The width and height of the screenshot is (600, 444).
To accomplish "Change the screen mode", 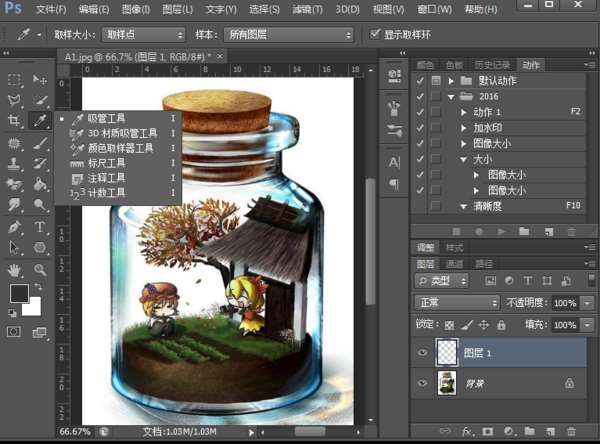I will (x=39, y=332).
